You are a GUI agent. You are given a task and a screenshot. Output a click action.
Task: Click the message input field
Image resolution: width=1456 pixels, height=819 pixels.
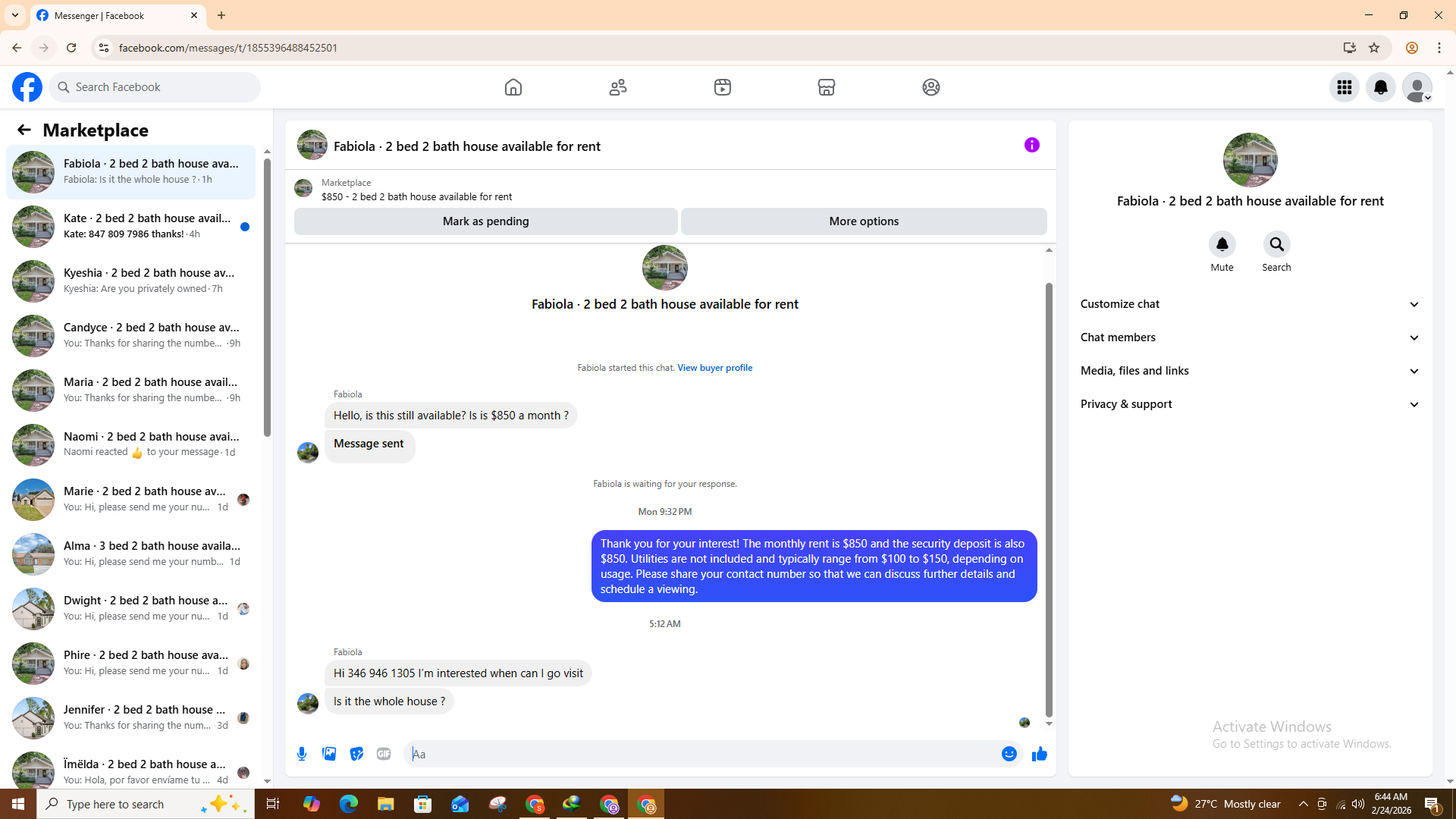701,754
